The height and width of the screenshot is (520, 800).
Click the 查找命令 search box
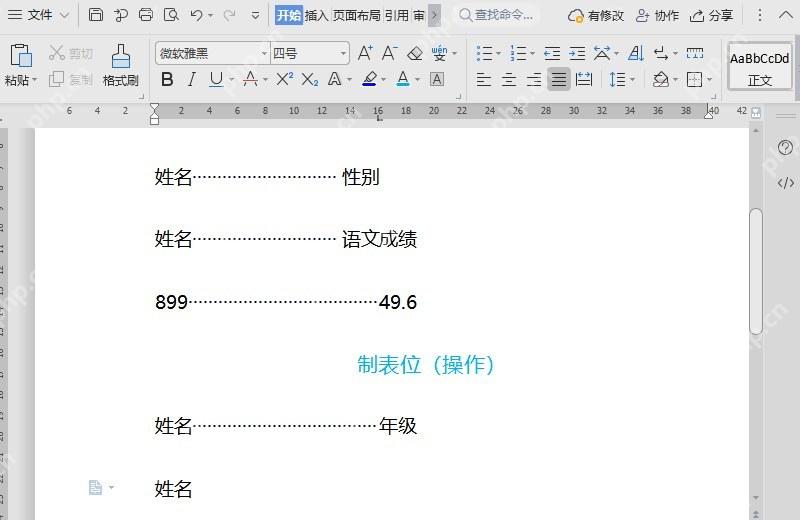[x=496, y=15]
